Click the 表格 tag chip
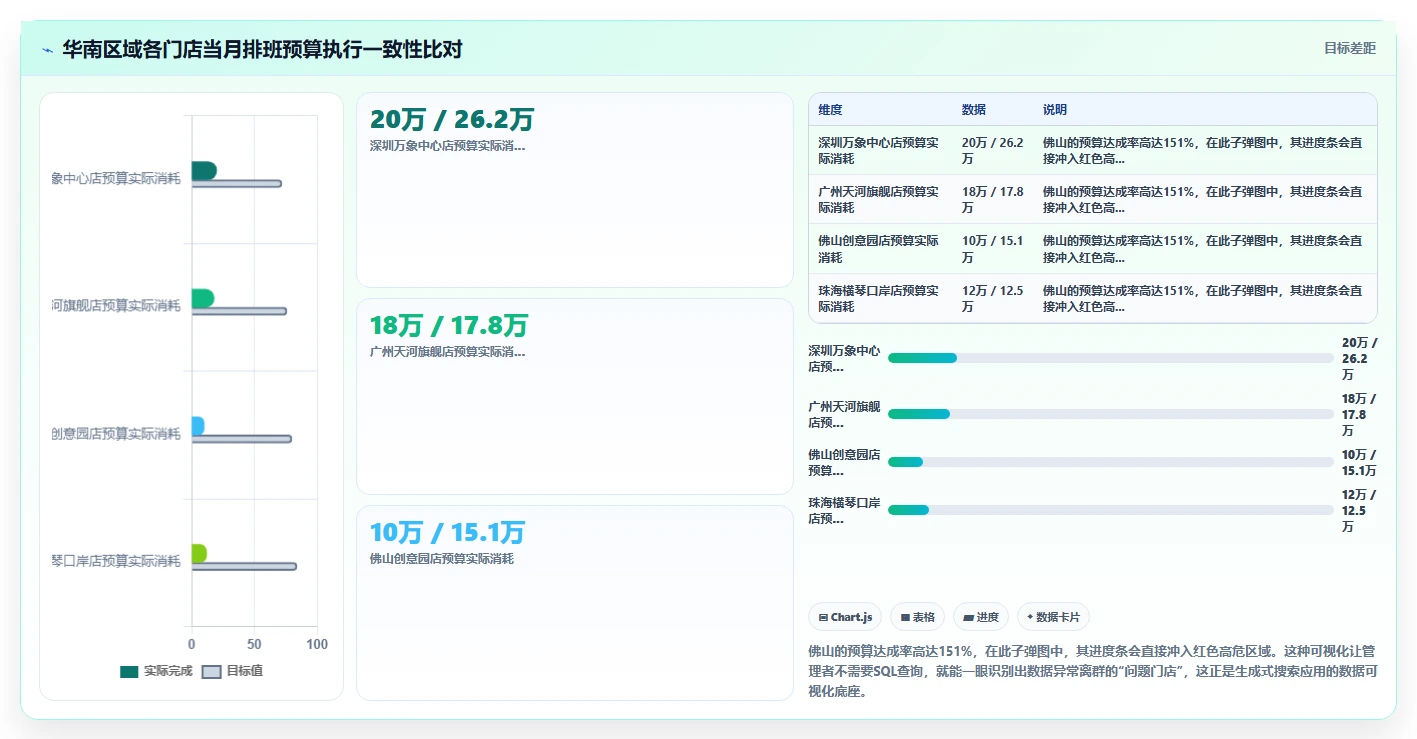This screenshot has height=739, width=1417. pyautogui.click(x=917, y=617)
